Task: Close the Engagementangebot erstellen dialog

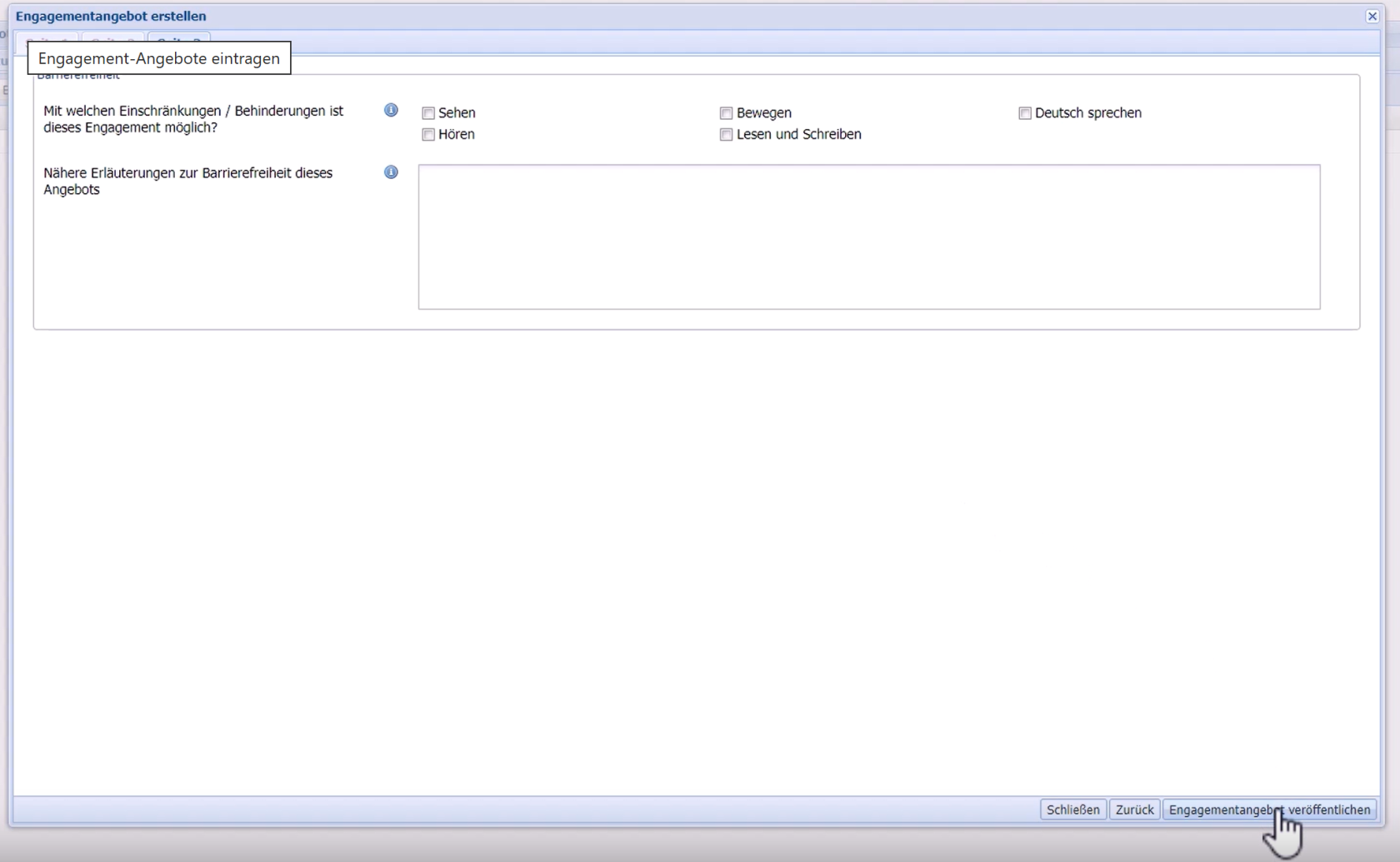Action: point(1372,16)
